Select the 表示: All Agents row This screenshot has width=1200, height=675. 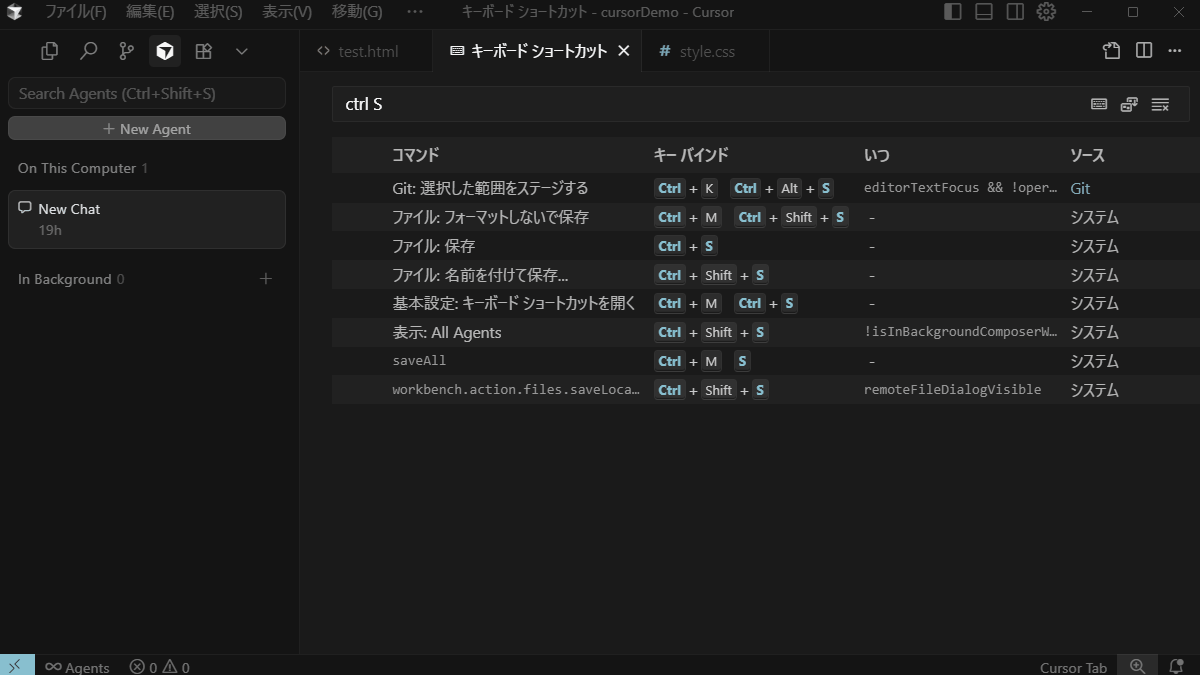(x=766, y=332)
